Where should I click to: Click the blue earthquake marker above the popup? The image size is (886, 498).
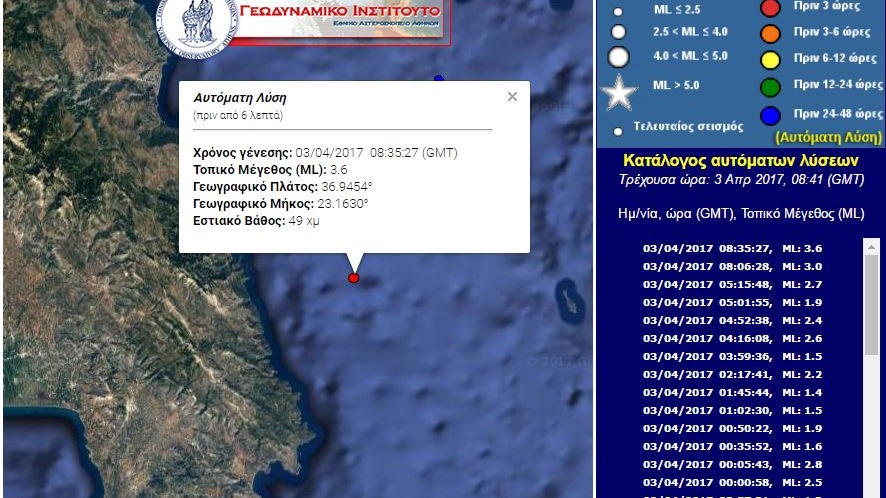(439, 79)
